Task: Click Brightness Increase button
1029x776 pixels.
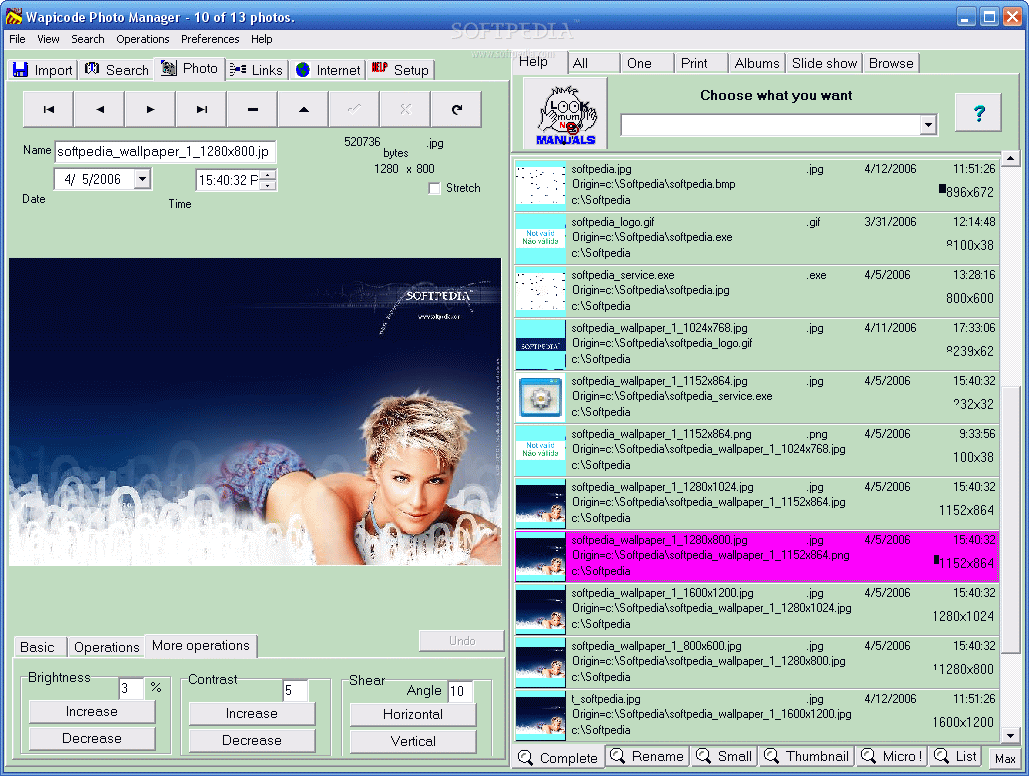Action: pyautogui.click(x=92, y=712)
